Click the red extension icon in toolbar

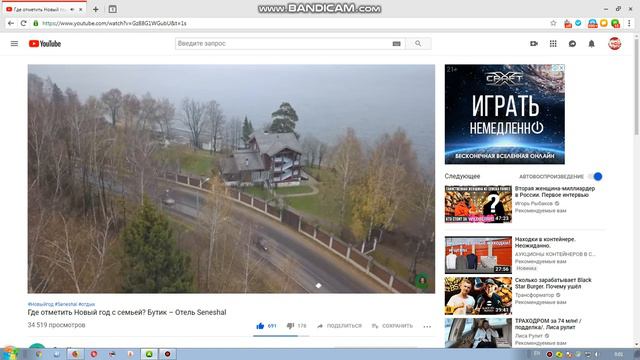pyautogui.click(x=568, y=24)
